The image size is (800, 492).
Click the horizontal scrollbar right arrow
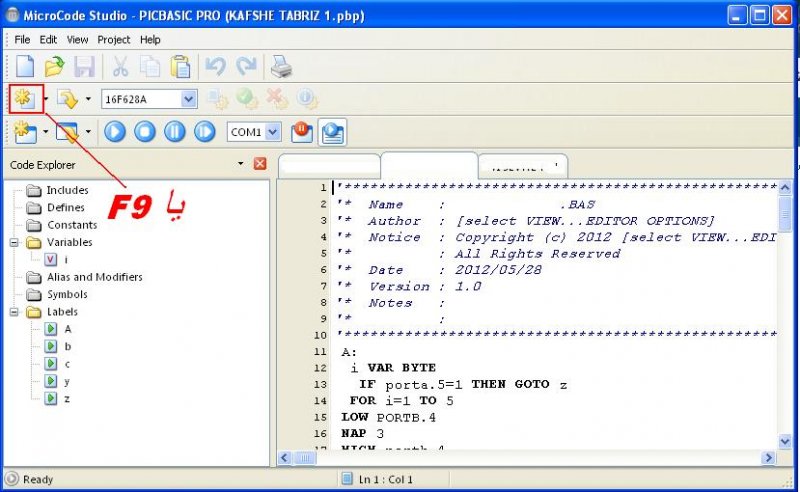(x=769, y=458)
